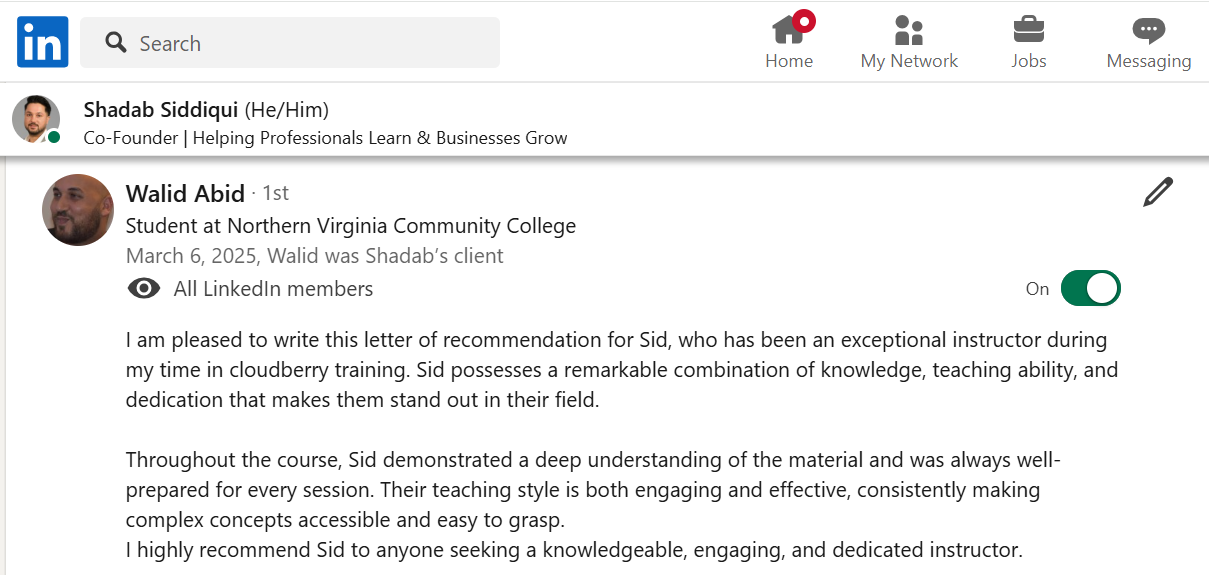Screen dimensions: 1209x575
Task: Open Walid Abid's profile name link
Action: tap(185, 193)
